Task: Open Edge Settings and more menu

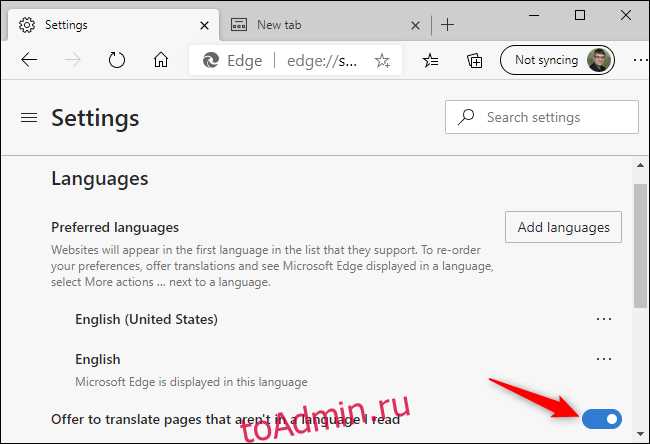Action: [641, 61]
